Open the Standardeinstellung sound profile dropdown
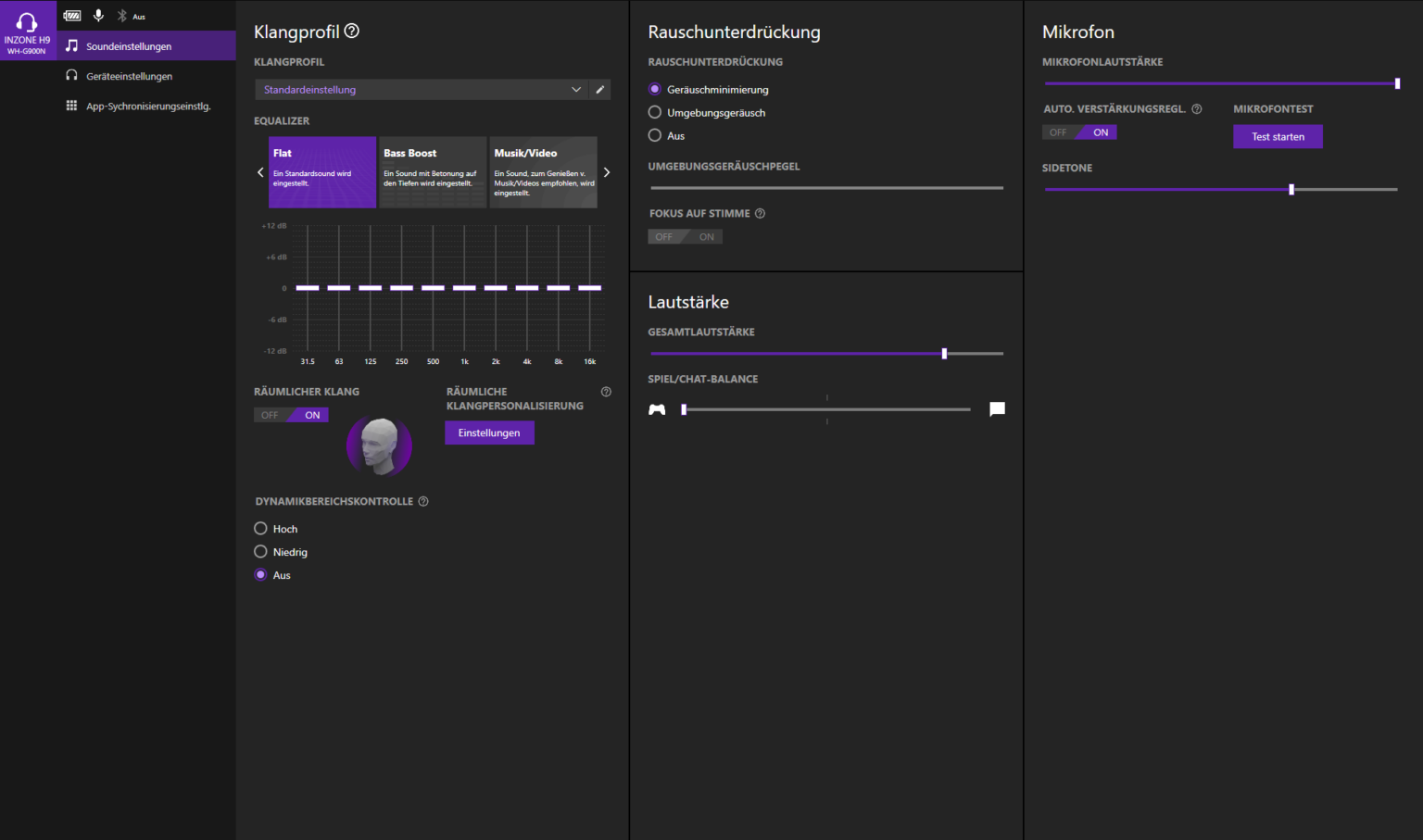Screen dimensions: 1423x840 click(422, 90)
